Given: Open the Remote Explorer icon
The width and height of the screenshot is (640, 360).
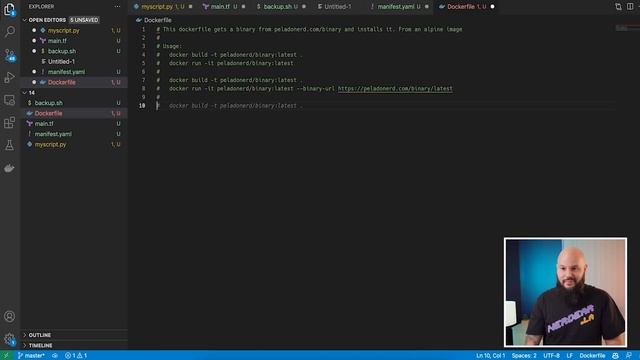Looking at the screenshot, I should 9,100.
